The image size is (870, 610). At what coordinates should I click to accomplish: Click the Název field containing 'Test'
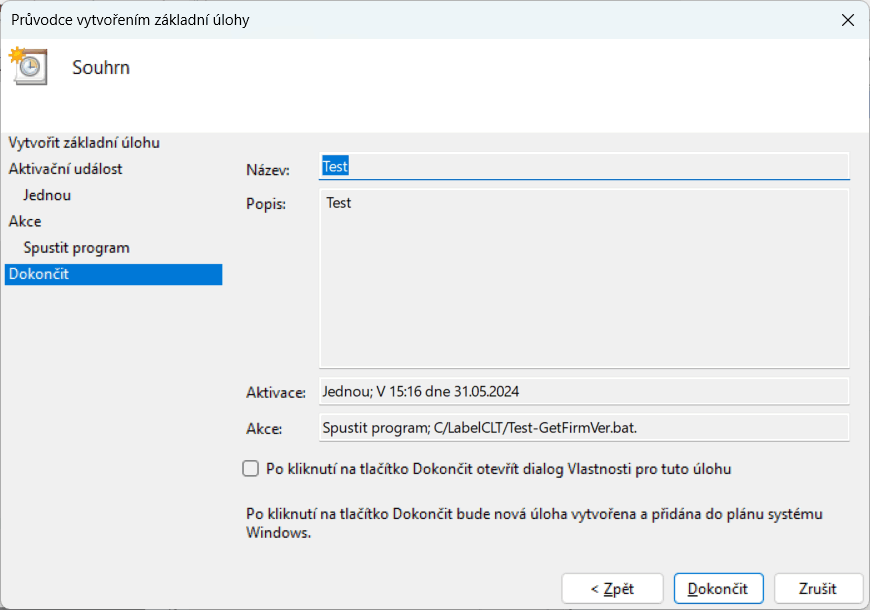[584, 167]
